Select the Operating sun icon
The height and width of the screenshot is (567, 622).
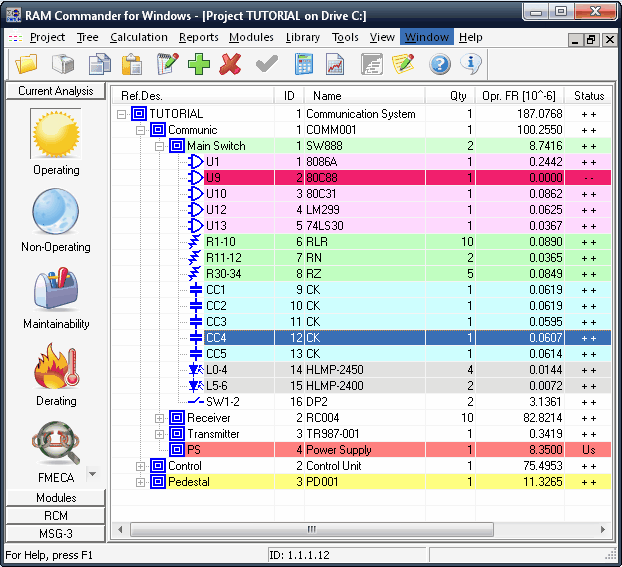click(56, 134)
